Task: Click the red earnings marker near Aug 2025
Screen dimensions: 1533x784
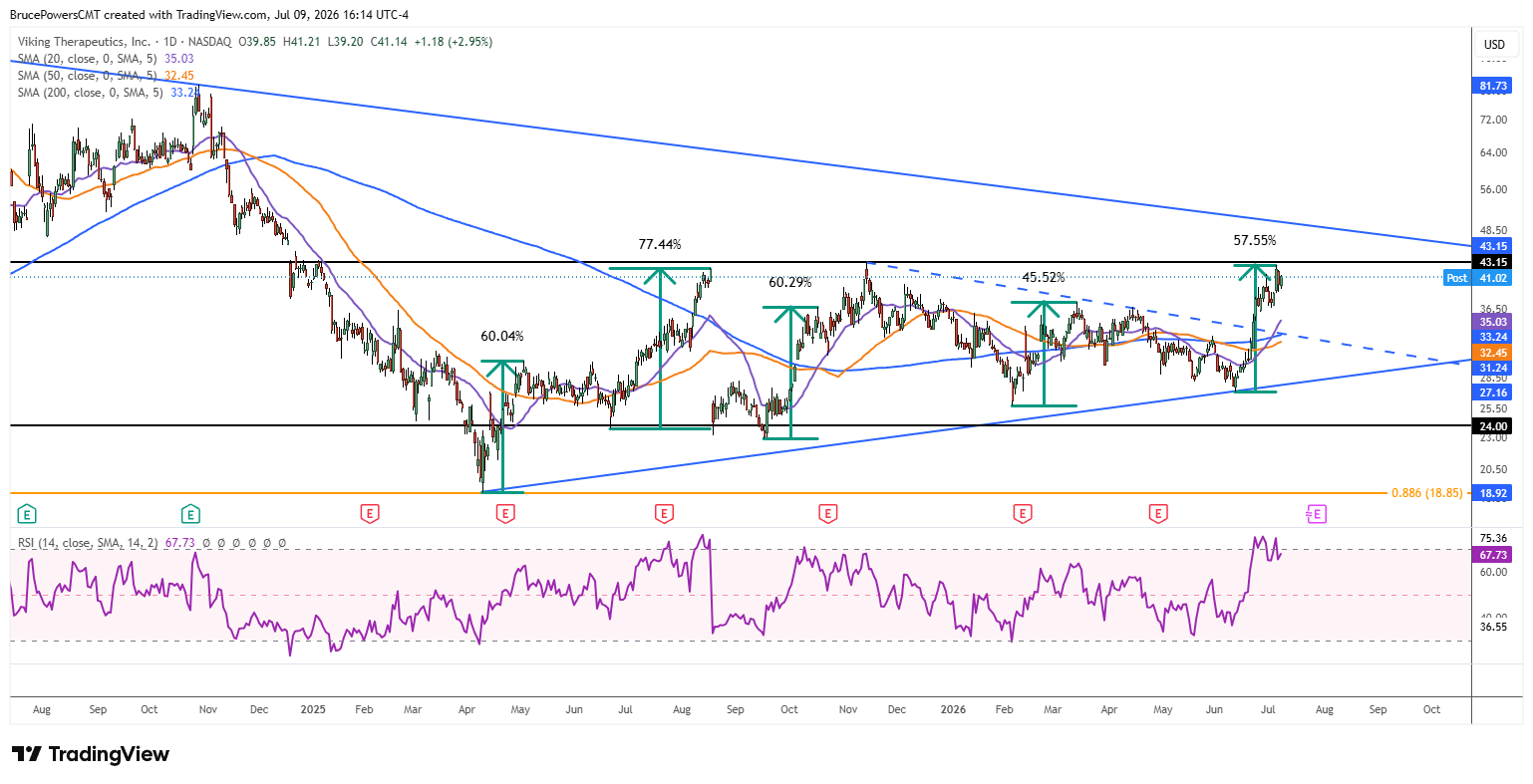Action: click(664, 514)
